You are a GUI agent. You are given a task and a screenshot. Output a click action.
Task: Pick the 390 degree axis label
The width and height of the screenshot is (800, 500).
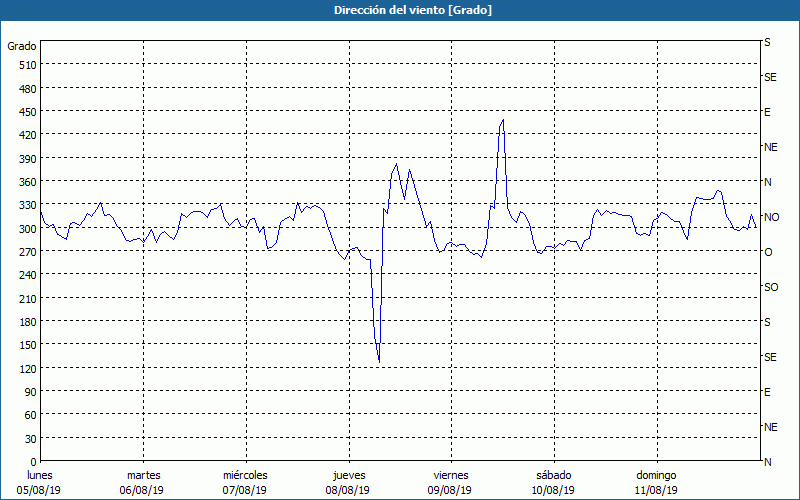point(29,159)
